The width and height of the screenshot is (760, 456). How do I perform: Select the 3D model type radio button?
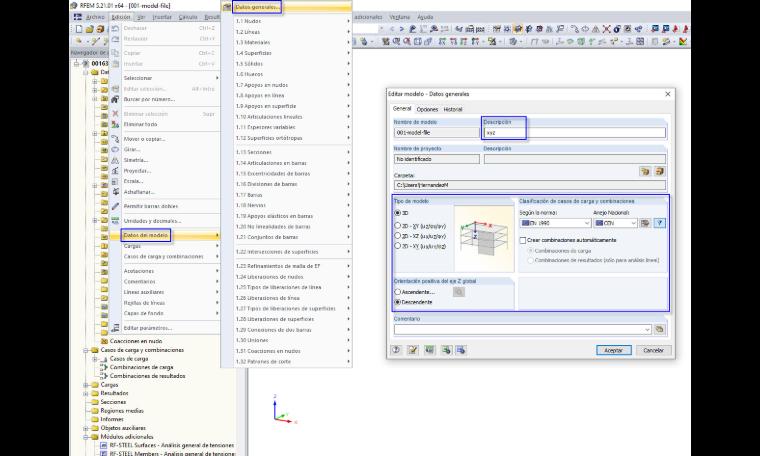coord(398,213)
